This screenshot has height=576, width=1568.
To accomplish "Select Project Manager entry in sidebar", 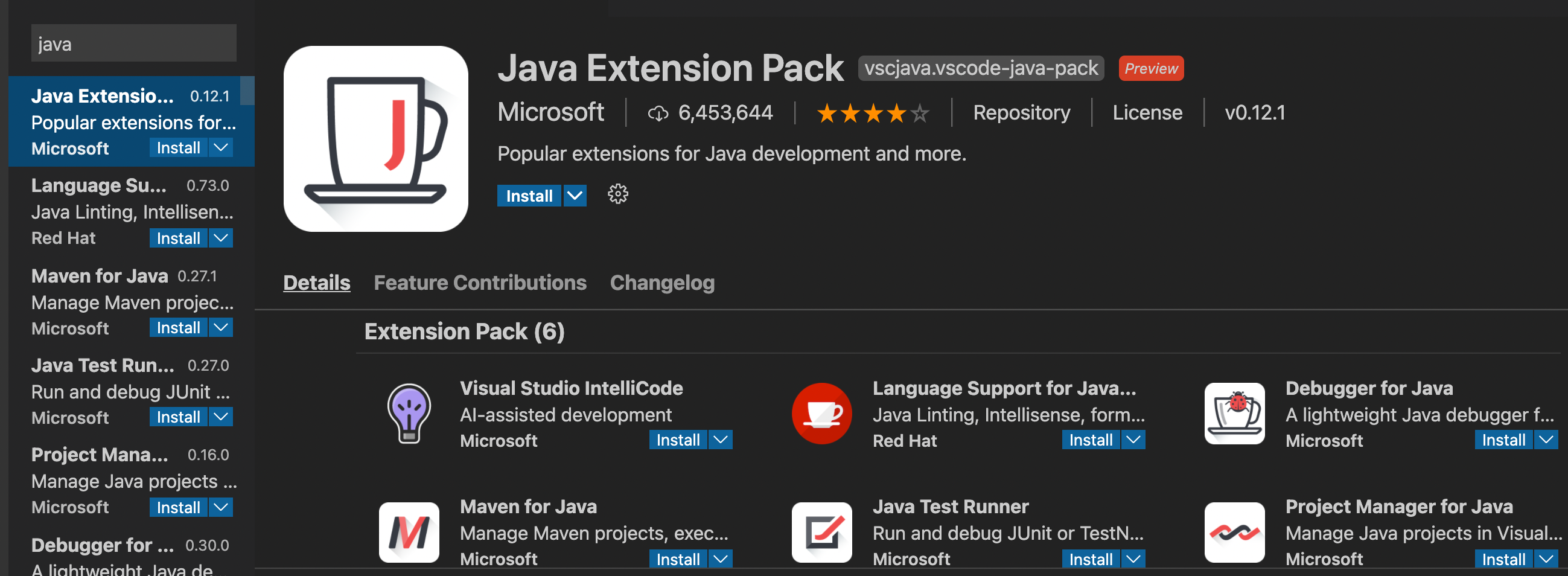I will click(132, 480).
